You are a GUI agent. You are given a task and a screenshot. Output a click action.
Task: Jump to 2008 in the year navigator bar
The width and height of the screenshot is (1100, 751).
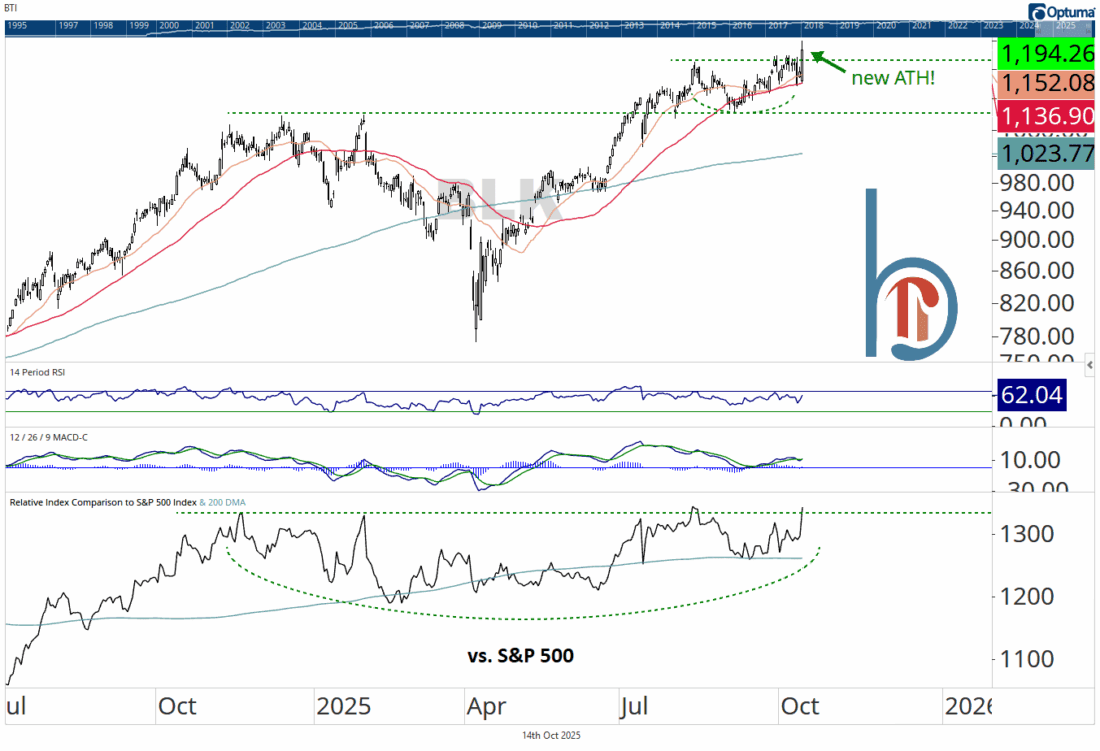pos(453,24)
